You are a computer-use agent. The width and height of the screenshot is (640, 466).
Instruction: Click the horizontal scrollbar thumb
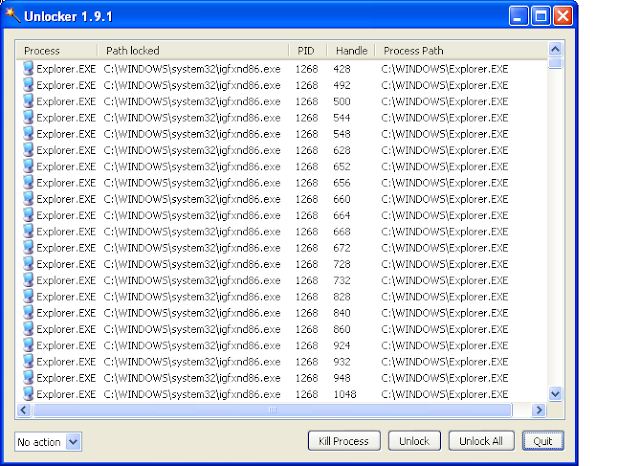coord(273,410)
